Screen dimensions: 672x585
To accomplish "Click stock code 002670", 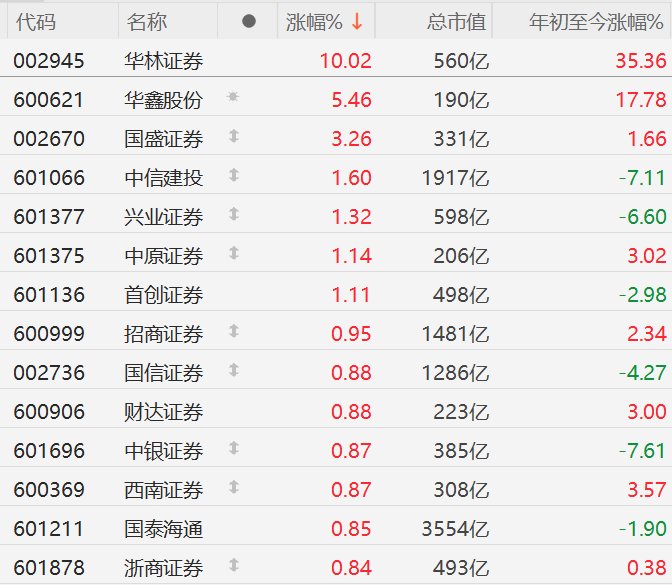I will click(x=49, y=139).
